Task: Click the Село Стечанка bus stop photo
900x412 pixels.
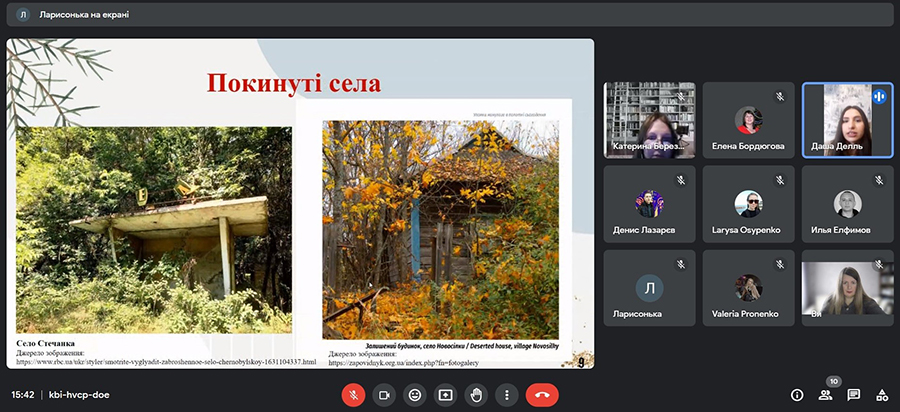Action: pyautogui.click(x=154, y=230)
